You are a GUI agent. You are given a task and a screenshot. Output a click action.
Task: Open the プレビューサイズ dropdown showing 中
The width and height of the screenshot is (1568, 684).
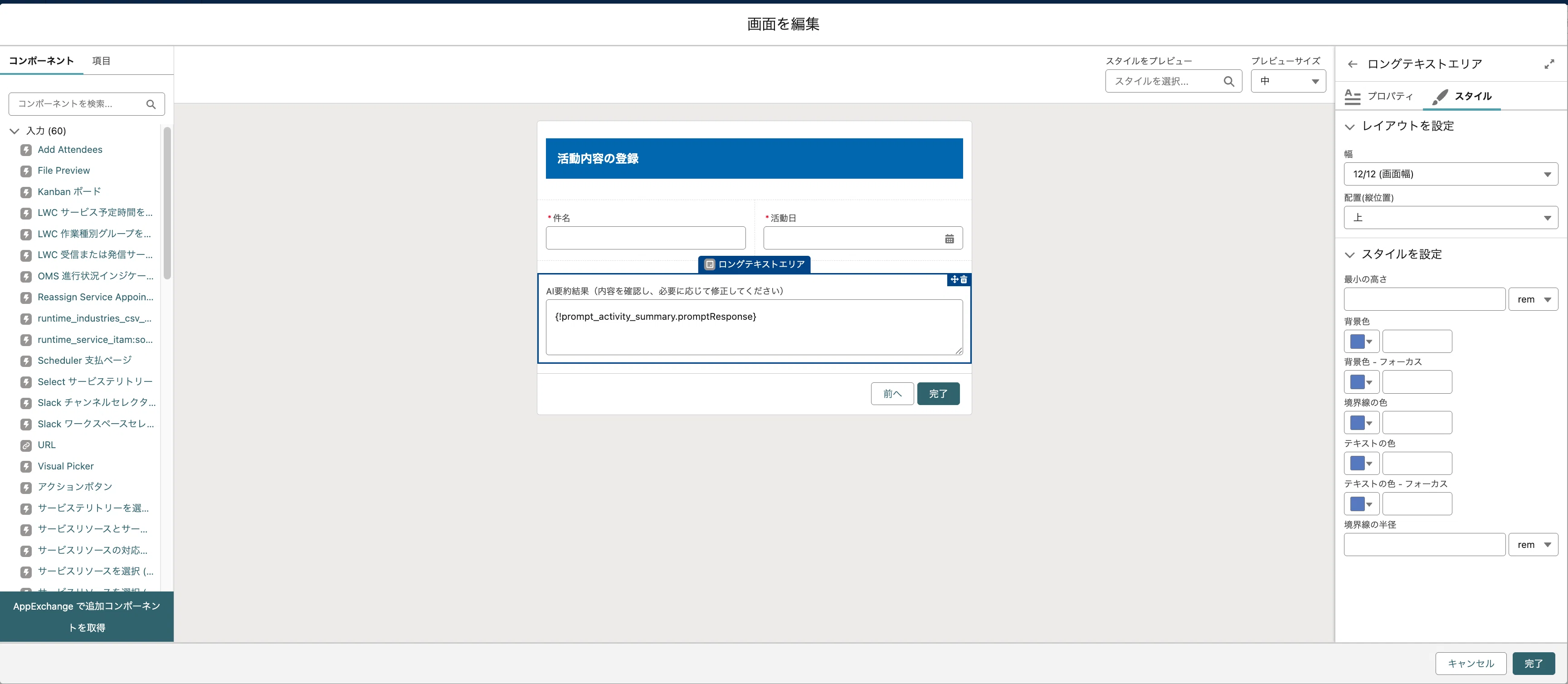(x=1288, y=81)
